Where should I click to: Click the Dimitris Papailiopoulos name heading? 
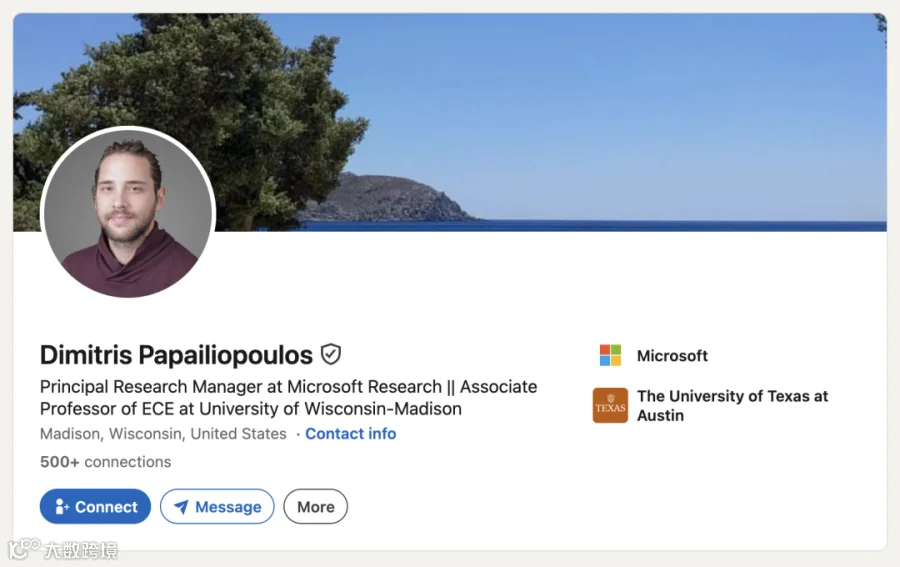coord(176,355)
